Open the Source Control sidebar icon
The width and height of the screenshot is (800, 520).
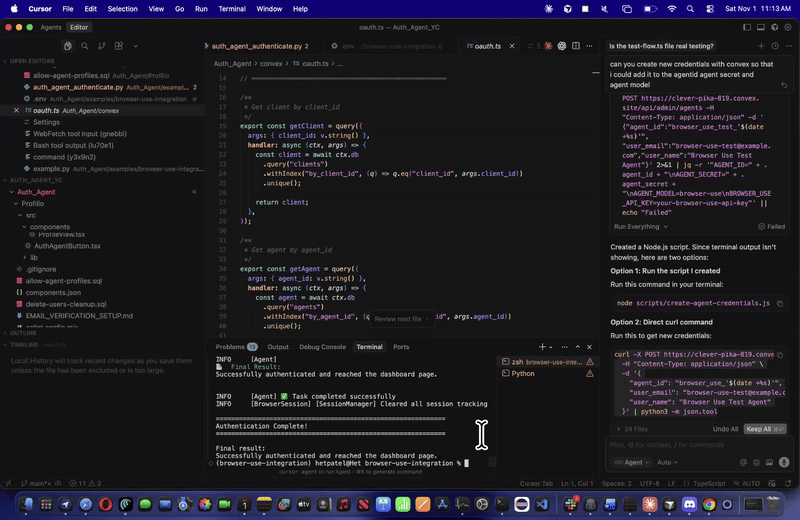[102, 46]
